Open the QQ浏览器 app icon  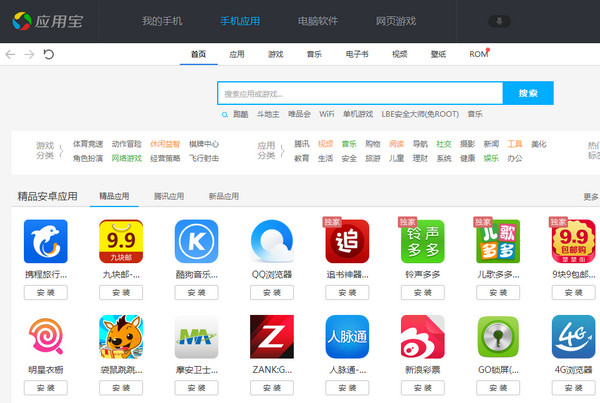pyautogui.click(x=272, y=241)
